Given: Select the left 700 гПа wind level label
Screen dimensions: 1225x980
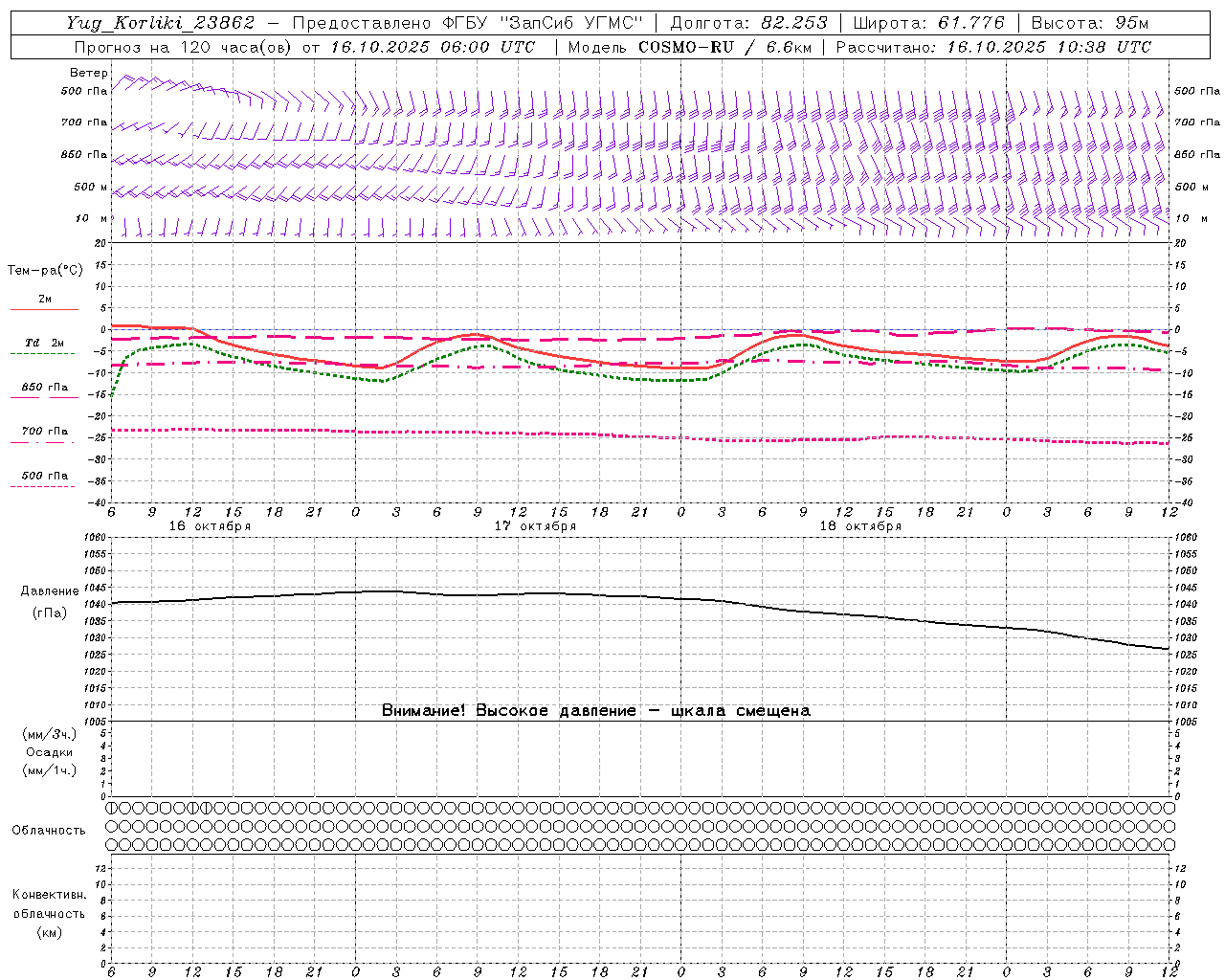Looking at the screenshot, I should [x=84, y=122].
